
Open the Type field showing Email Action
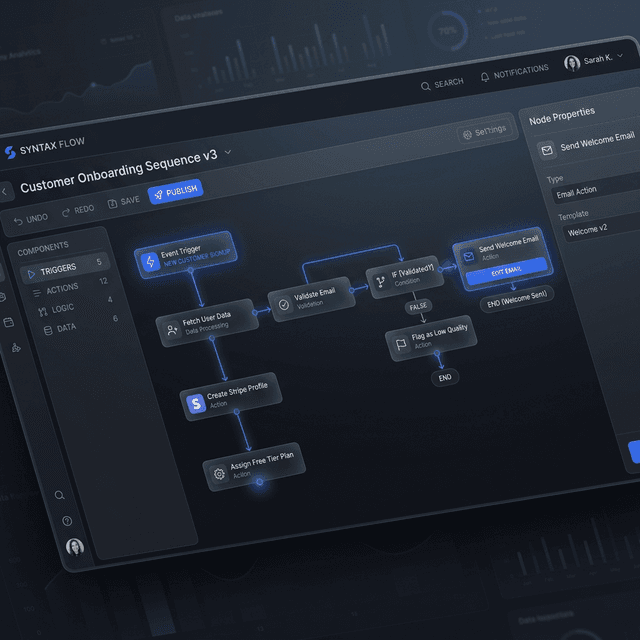pos(596,189)
